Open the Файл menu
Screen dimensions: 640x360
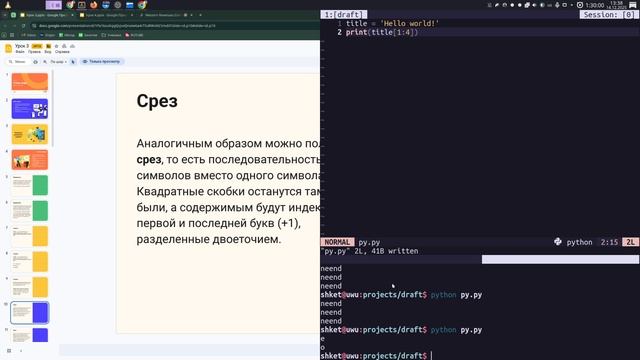point(20,52)
